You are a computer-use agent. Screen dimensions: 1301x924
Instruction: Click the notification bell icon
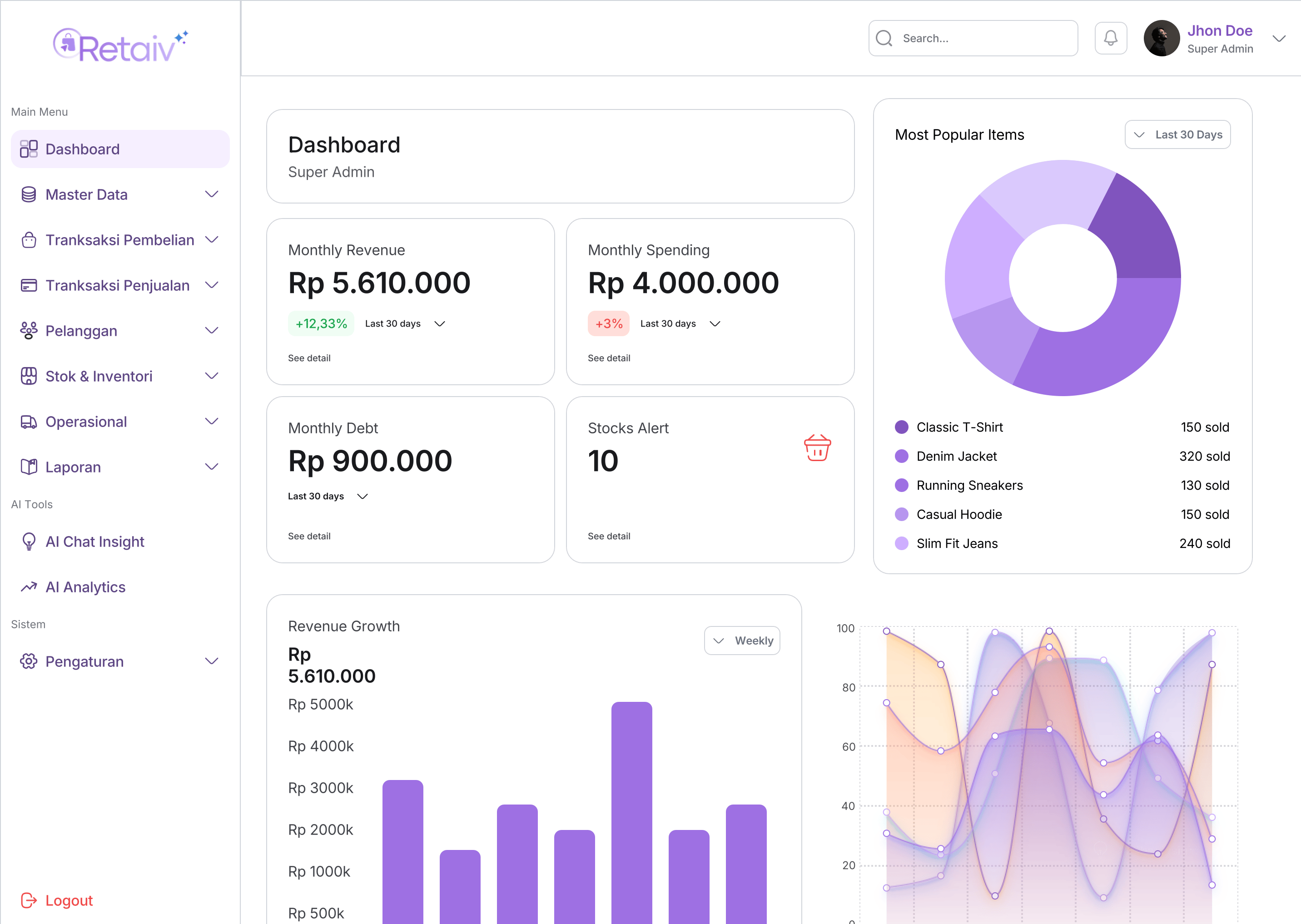click(1110, 38)
